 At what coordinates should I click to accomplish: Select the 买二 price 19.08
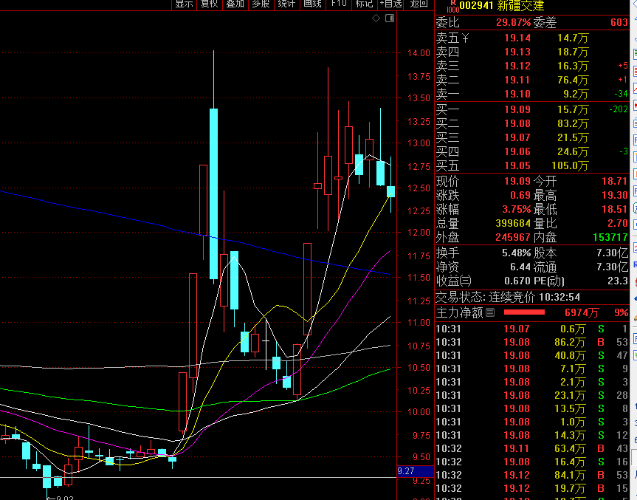(517, 123)
